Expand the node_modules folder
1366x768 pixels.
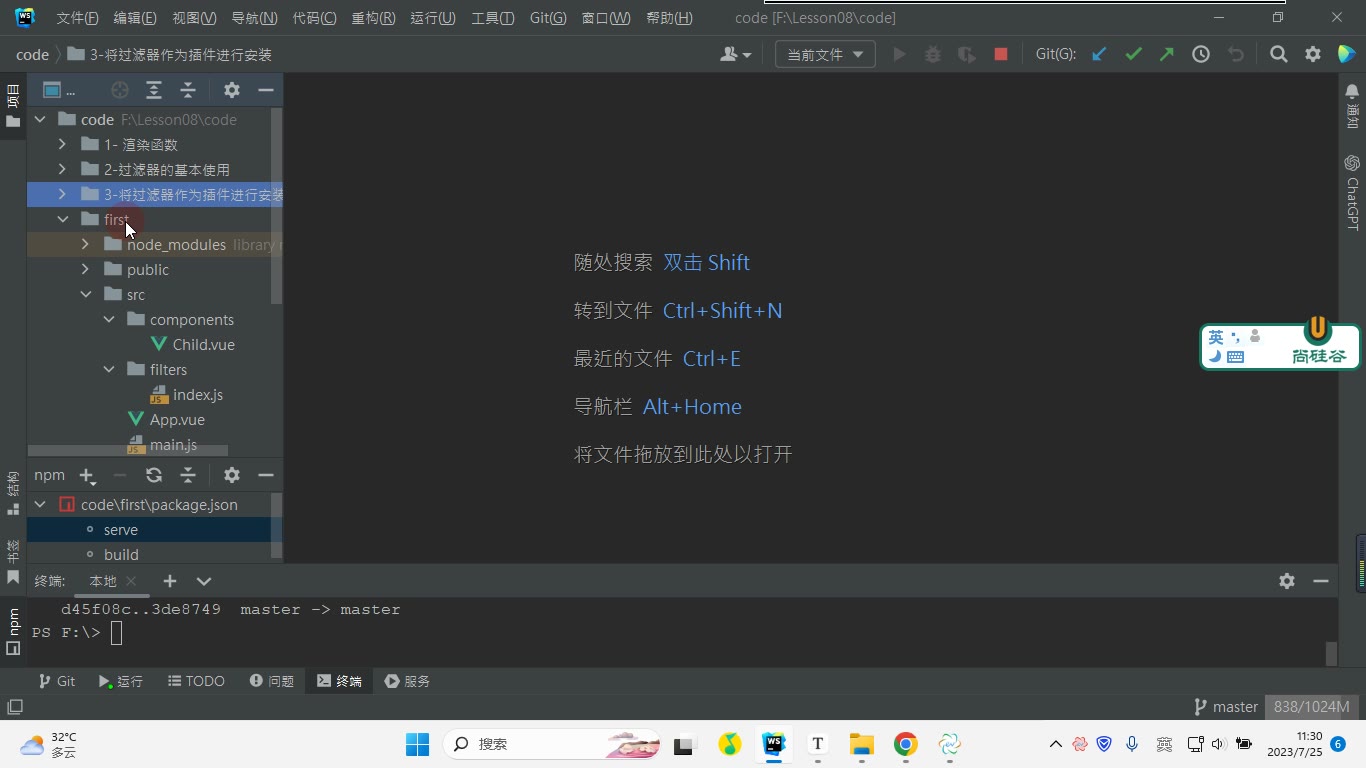point(85,245)
